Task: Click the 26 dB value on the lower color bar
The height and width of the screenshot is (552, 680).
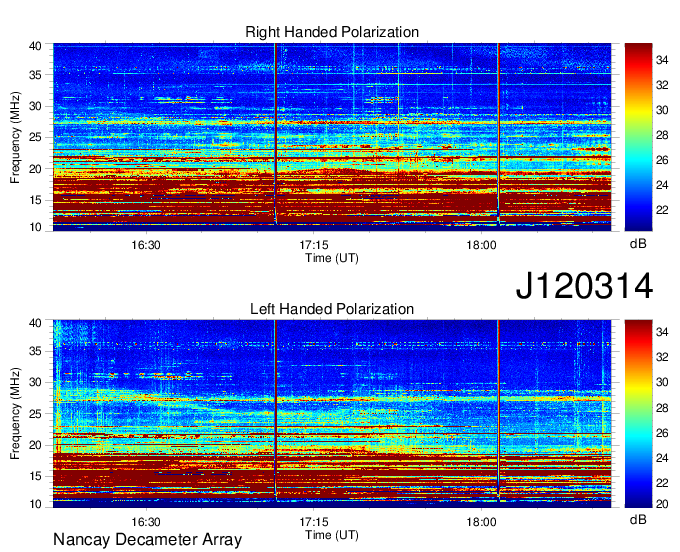Action: pos(662,433)
